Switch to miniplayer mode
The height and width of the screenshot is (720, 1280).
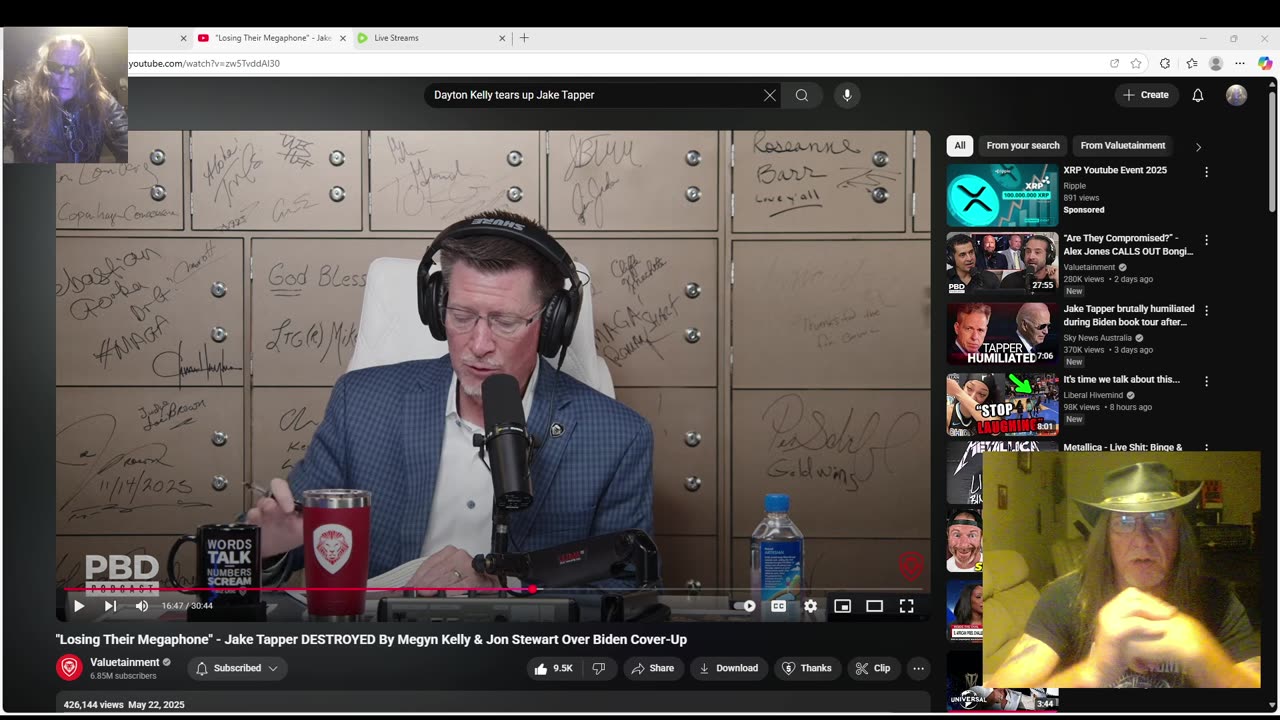(842, 606)
